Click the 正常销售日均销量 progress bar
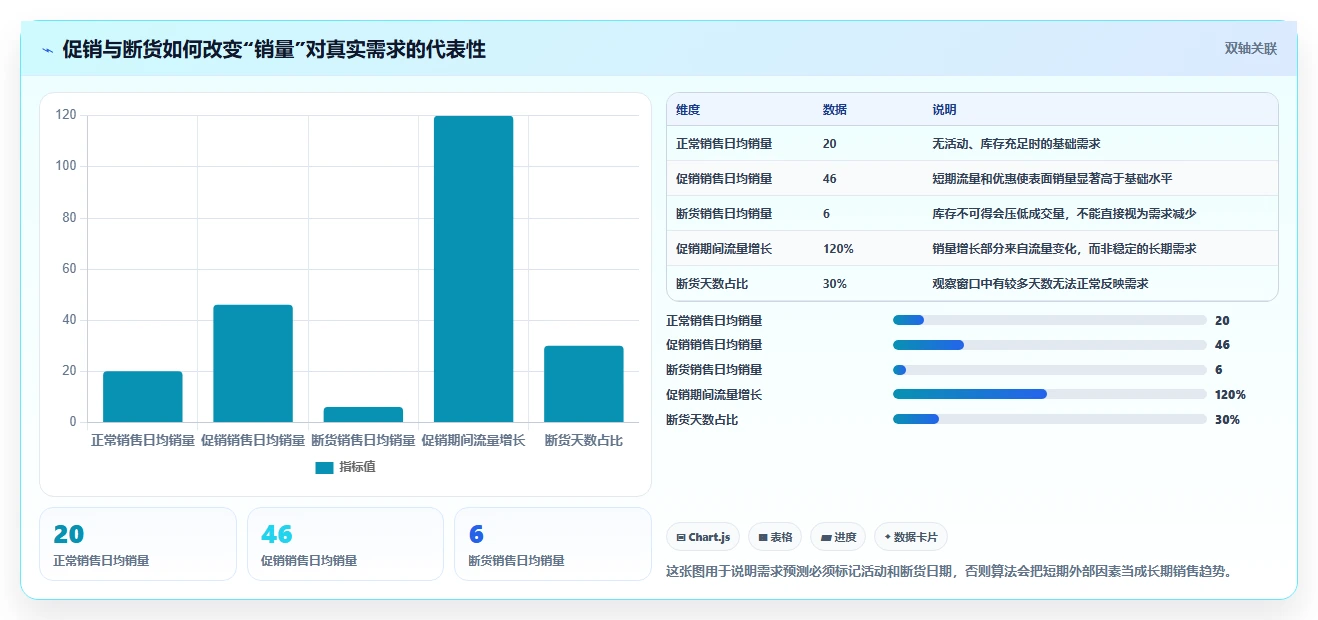This screenshot has width=1318, height=620. (x=1050, y=320)
